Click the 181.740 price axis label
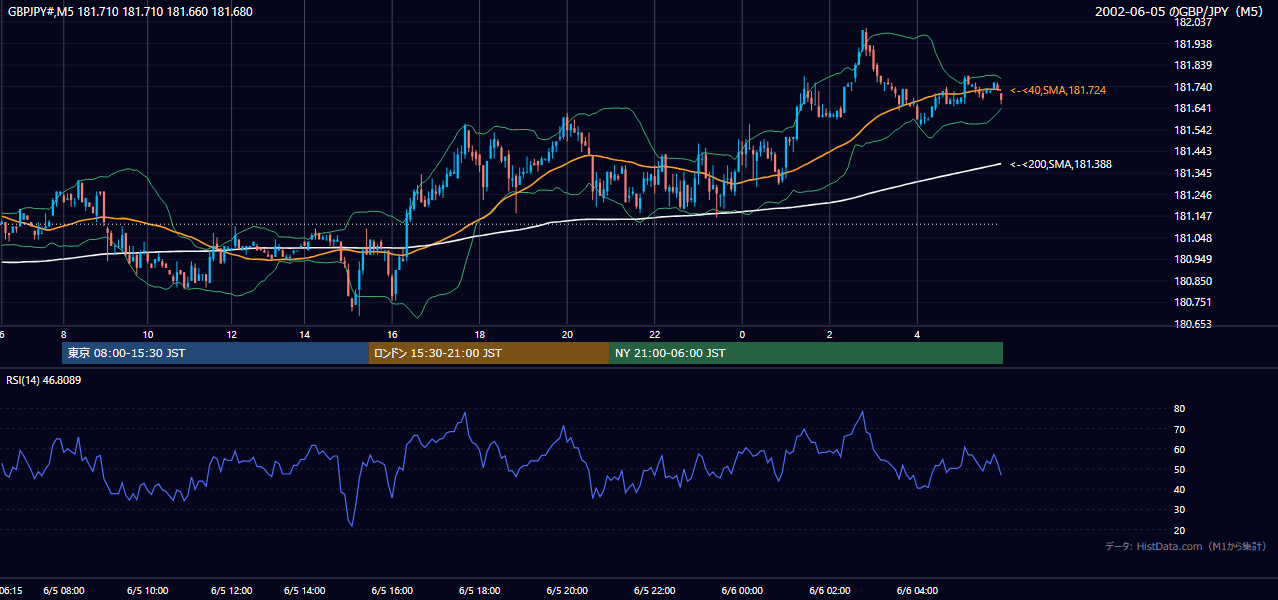Screen dimensions: 1278x600 coord(1192,87)
